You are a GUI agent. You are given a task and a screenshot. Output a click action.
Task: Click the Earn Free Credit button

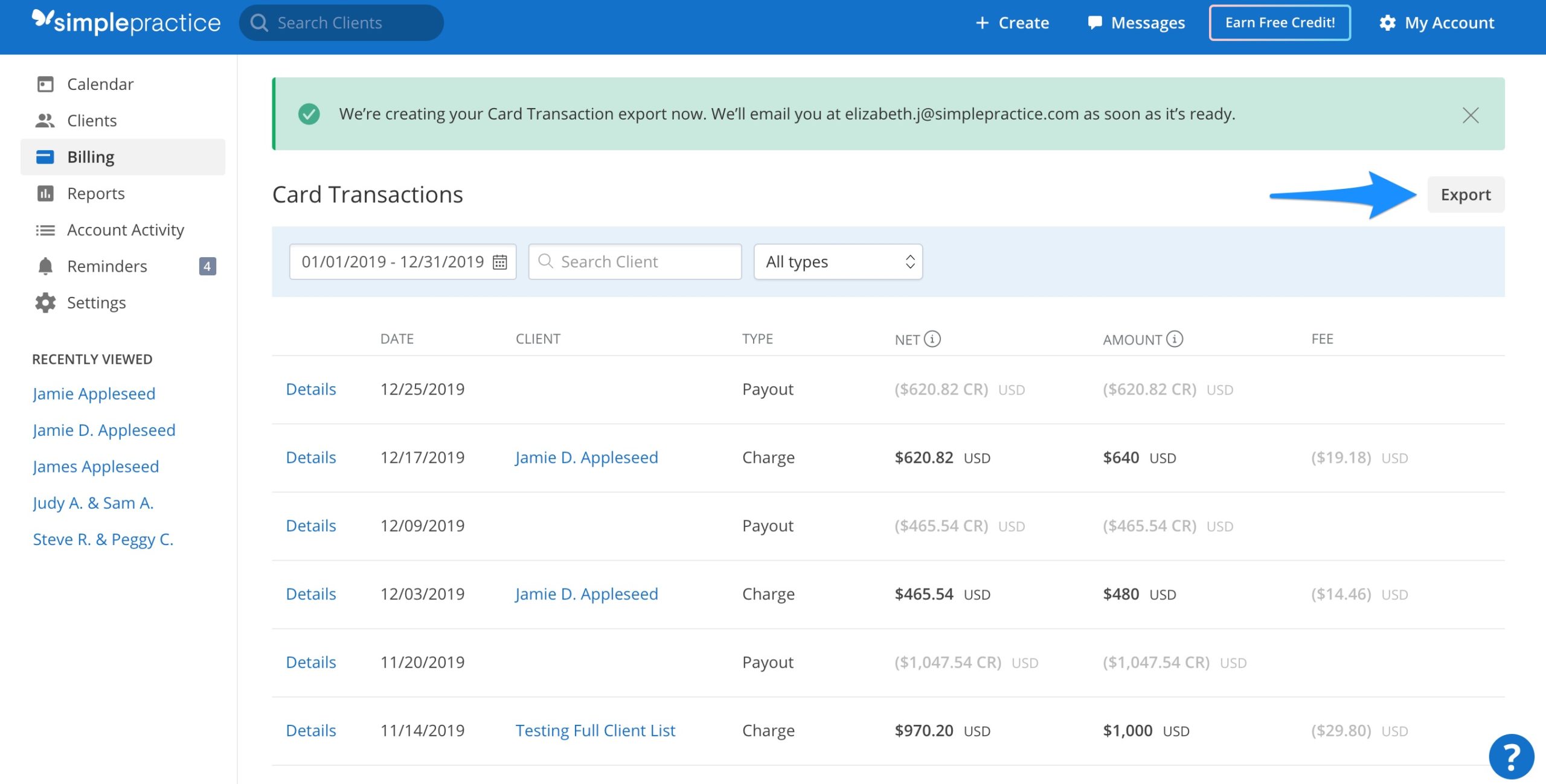tap(1280, 20)
